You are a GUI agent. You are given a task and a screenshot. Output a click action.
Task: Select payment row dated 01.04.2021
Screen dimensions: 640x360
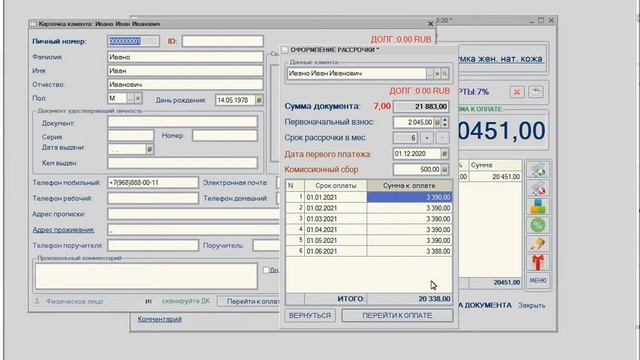pyautogui.click(x=369, y=229)
